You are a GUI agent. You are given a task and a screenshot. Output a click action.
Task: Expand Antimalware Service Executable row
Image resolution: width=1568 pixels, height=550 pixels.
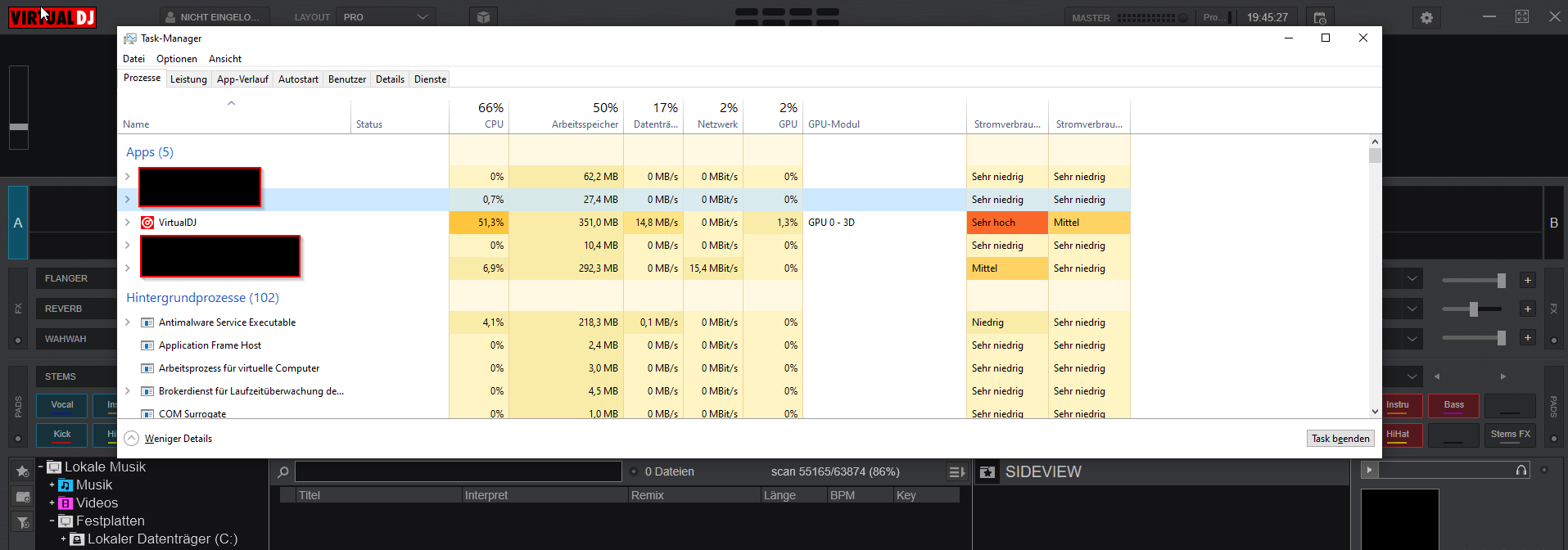point(128,322)
